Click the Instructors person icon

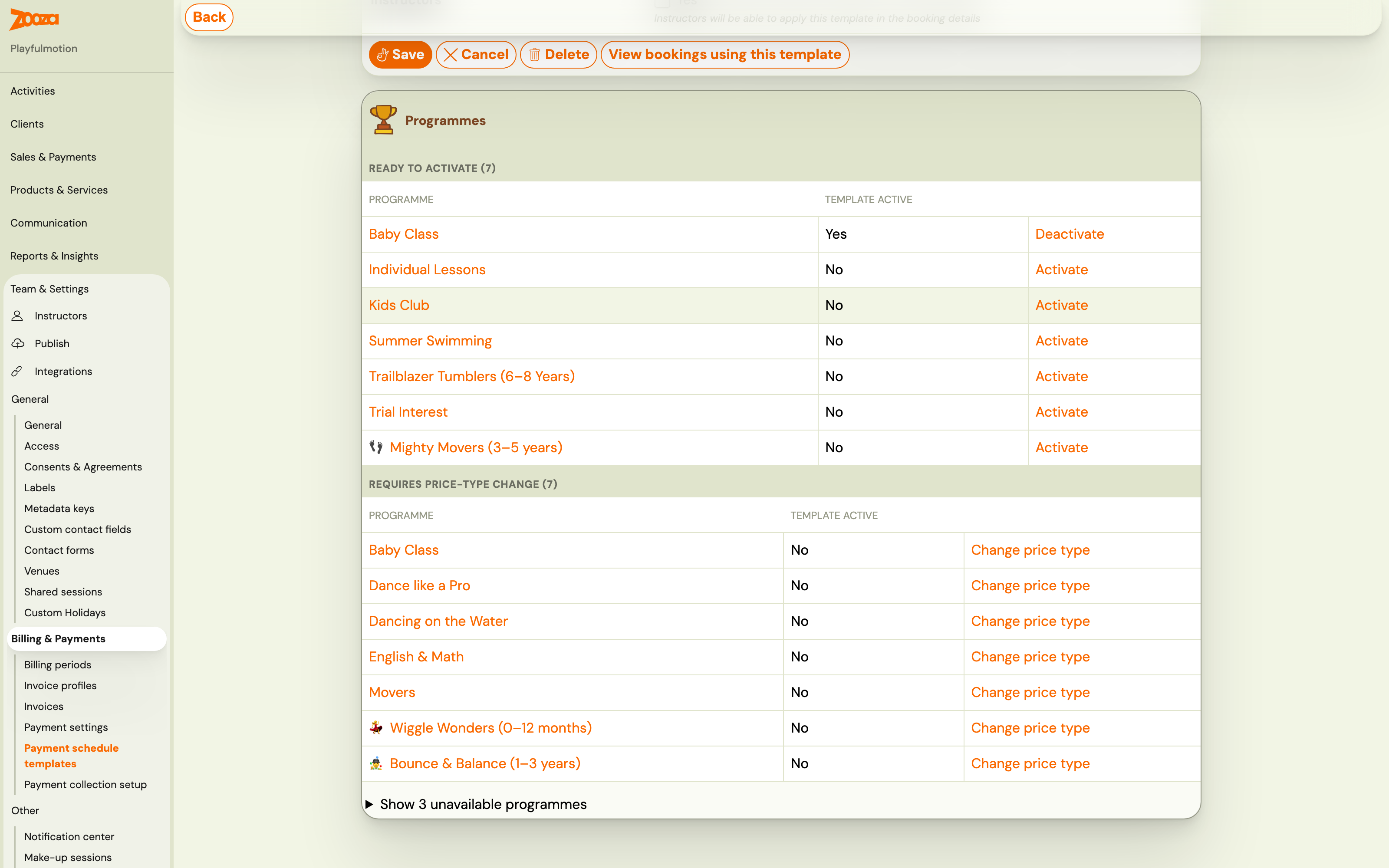pyautogui.click(x=17, y=316)
